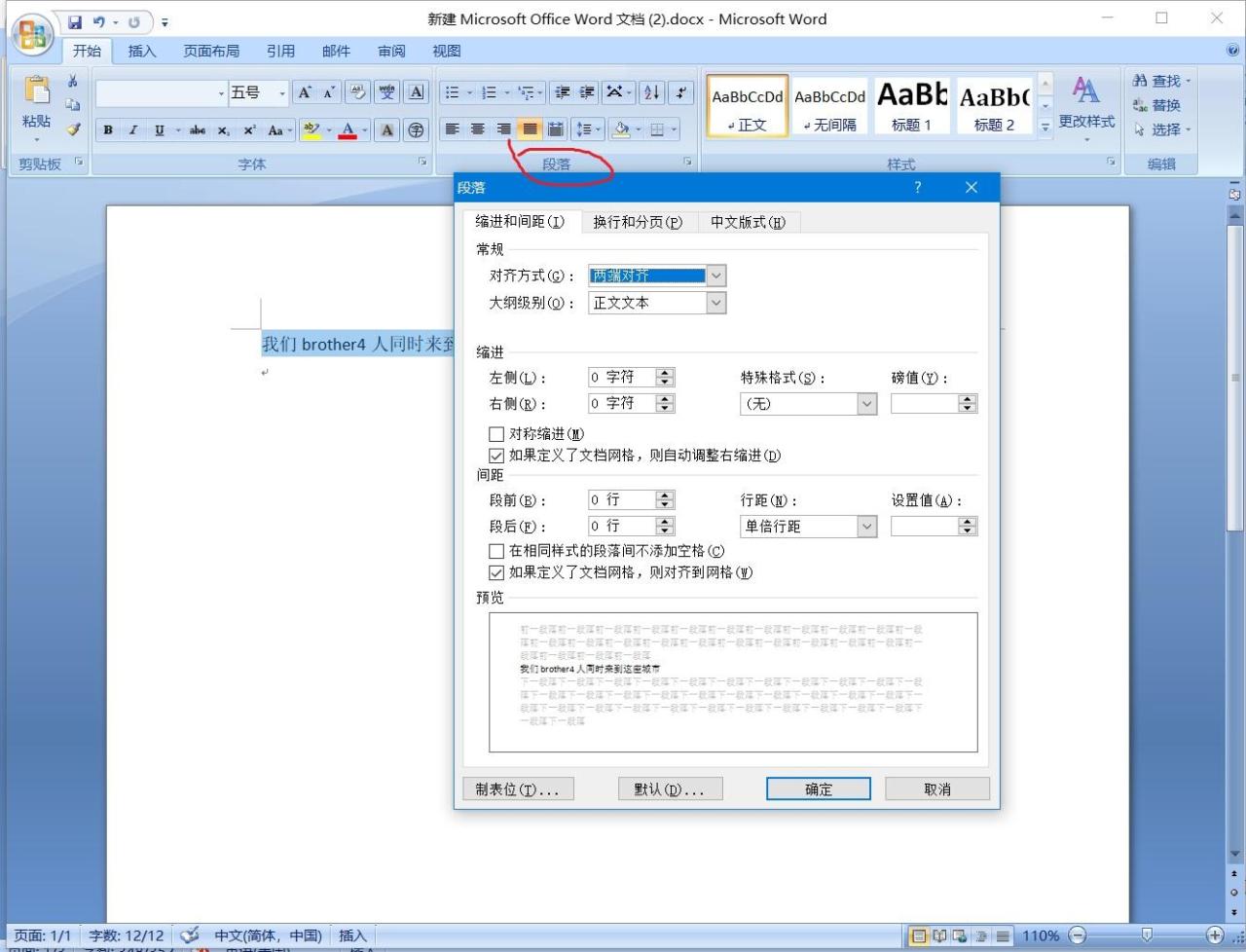
Task: Uncheck 如果定义了文档网格，则对齐到网格
Action: [496, 572]
